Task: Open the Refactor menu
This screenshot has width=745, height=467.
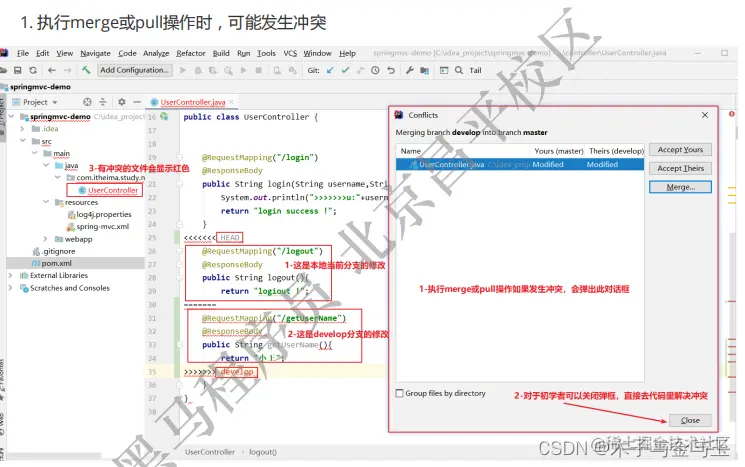Action: pos(191,53)
